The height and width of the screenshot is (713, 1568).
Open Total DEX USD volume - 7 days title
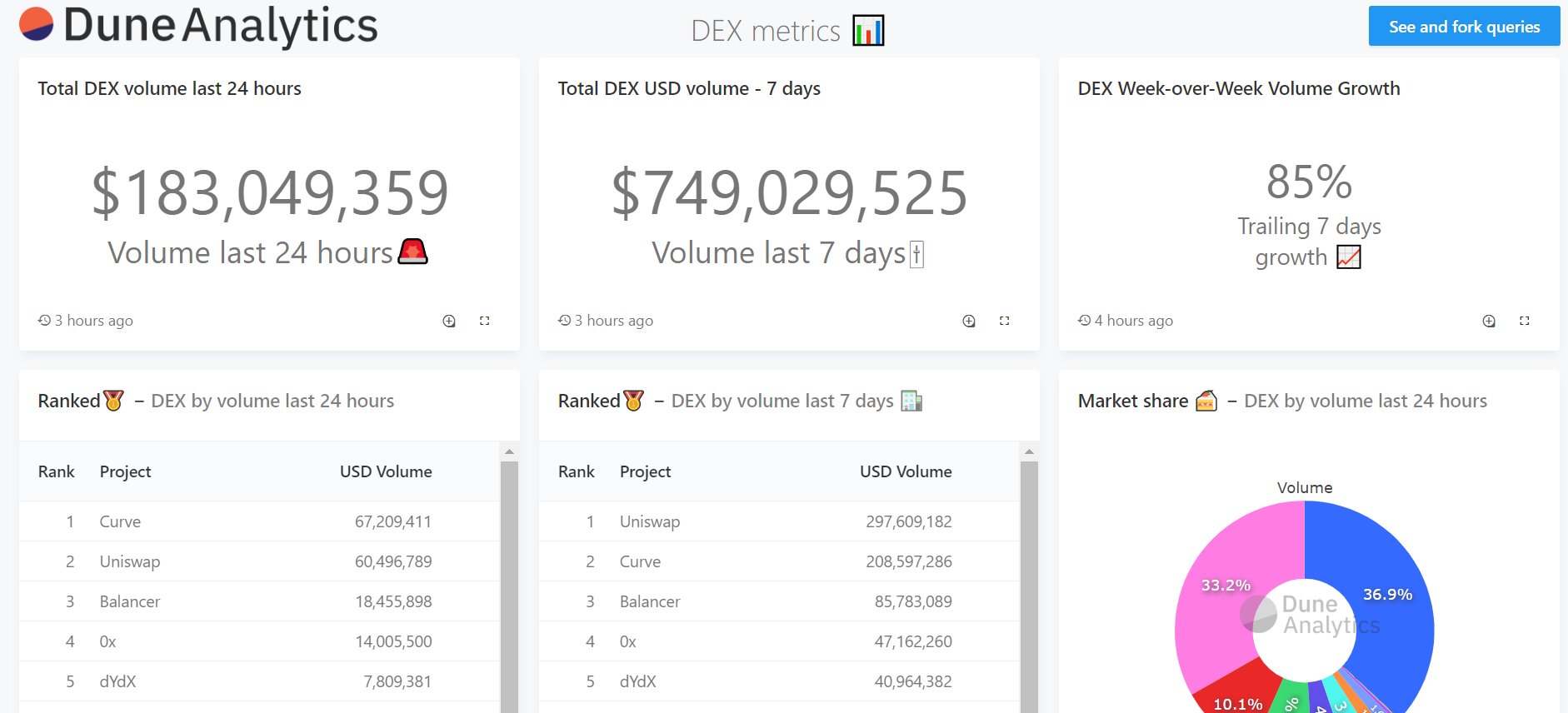(689, 88)
